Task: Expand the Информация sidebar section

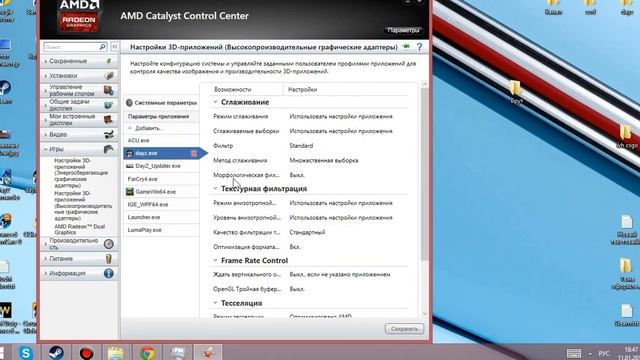Action: pos(46,273)
